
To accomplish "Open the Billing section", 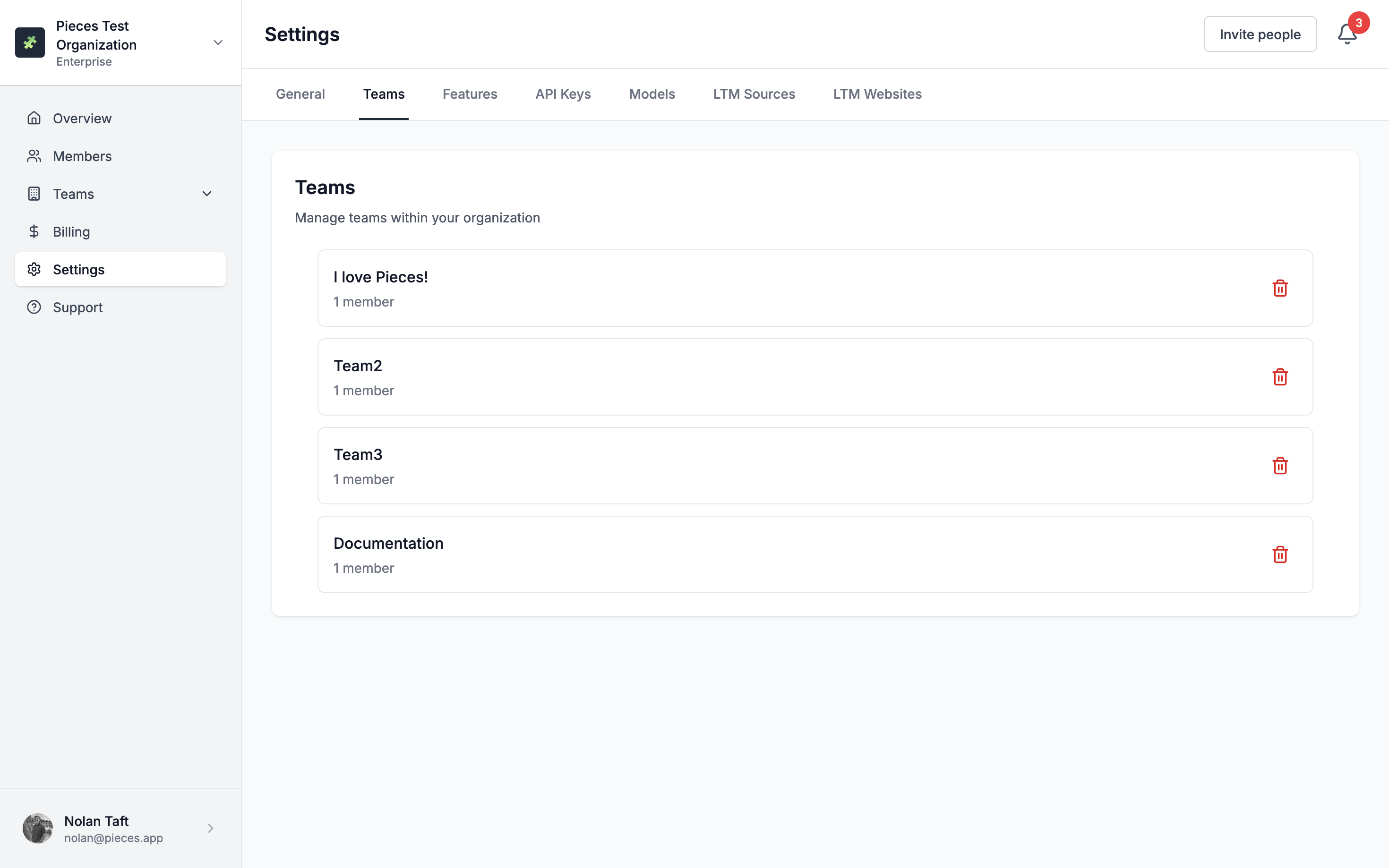I will (71, 232).
